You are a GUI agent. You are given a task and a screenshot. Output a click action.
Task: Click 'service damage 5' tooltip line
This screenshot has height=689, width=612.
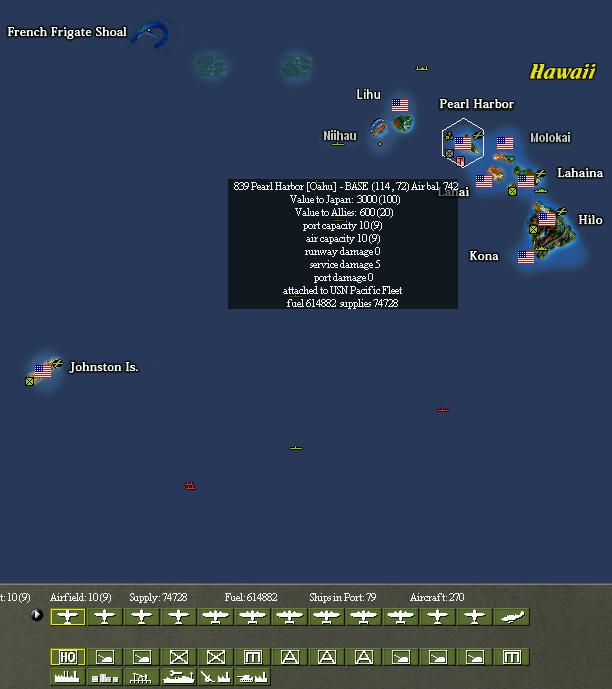click(344, 265)
